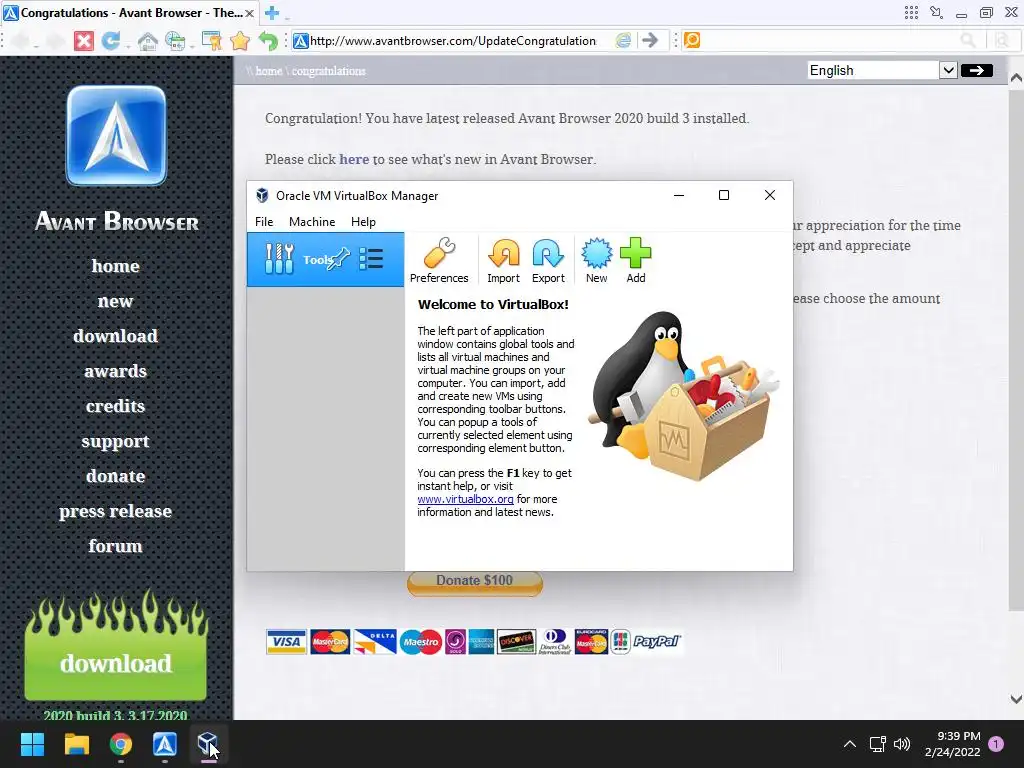This screenshot has height=768, width=1024.
Task: Open the English language dropdown
Action: coord(882,71)
